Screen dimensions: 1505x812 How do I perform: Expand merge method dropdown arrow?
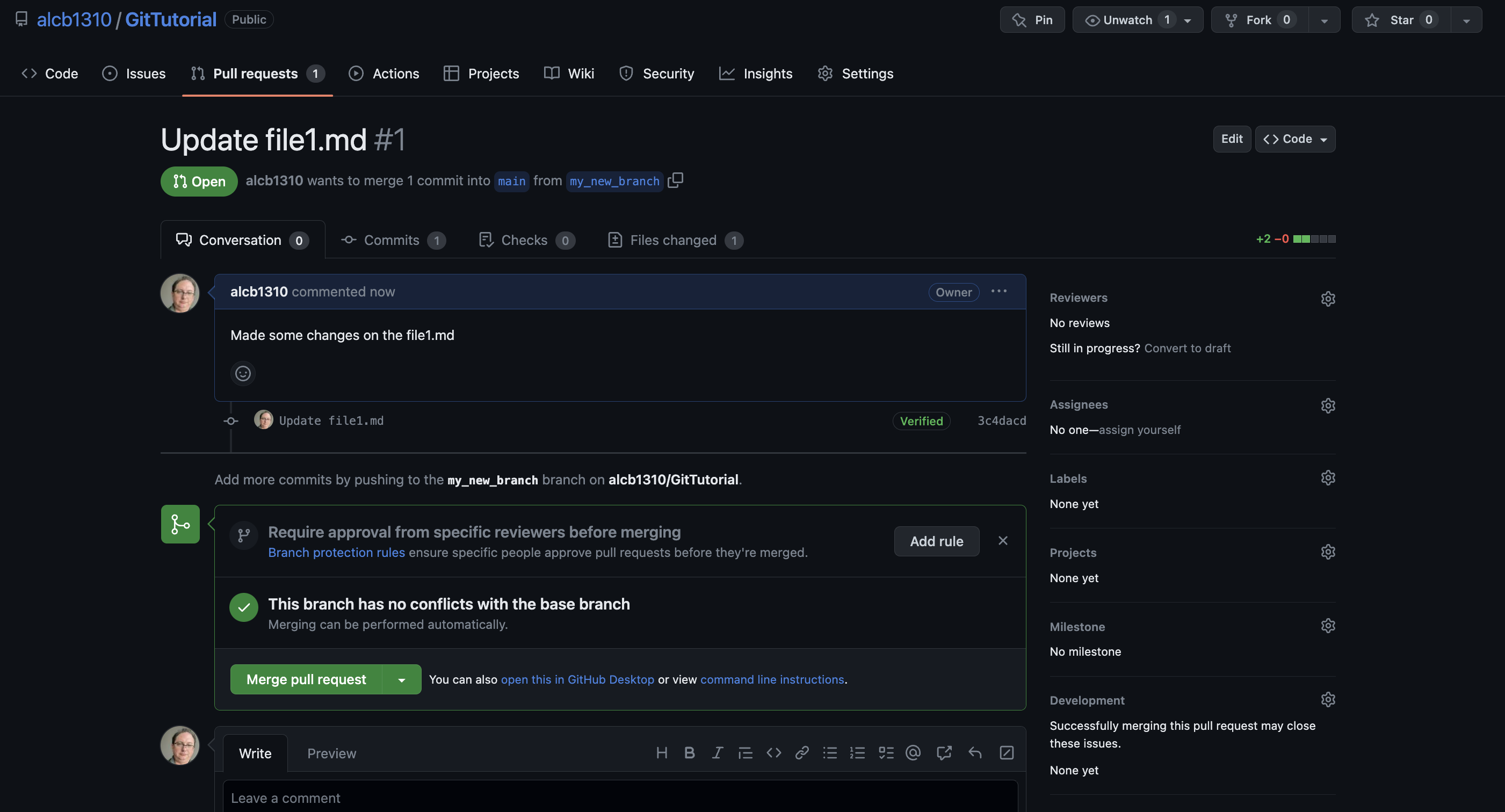click(401, 680)
